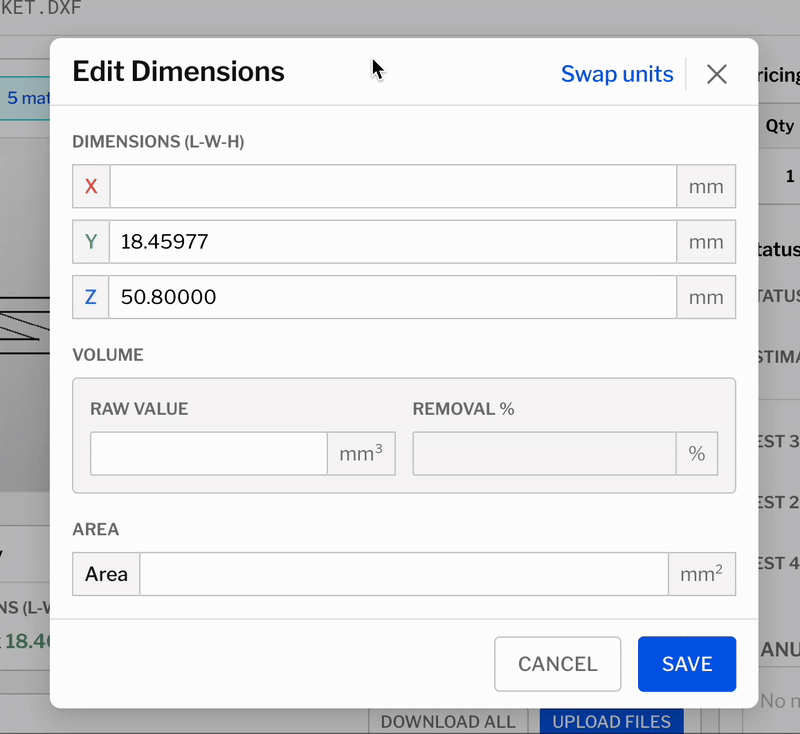This screenshot has width=800, height=734.
Task: Click the mm² unit suffix
Action: tap(702, 574)
